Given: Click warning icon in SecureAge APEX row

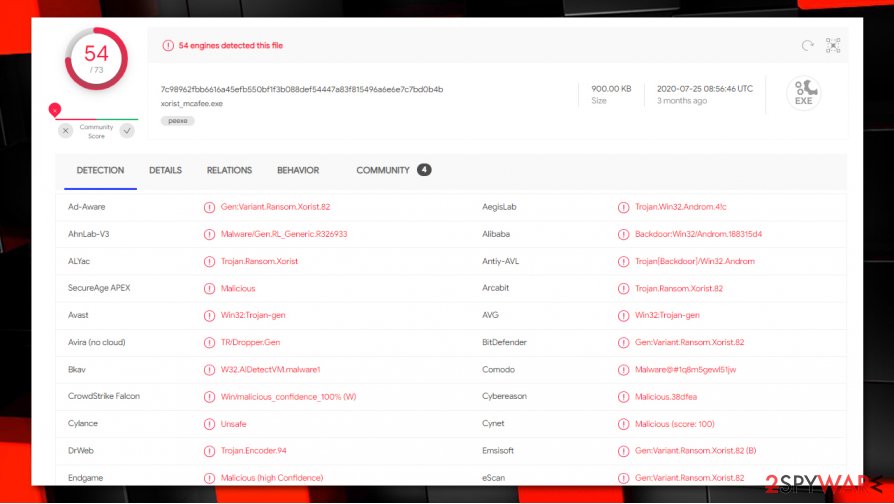Looking at the screenshot, I should 209,288.
